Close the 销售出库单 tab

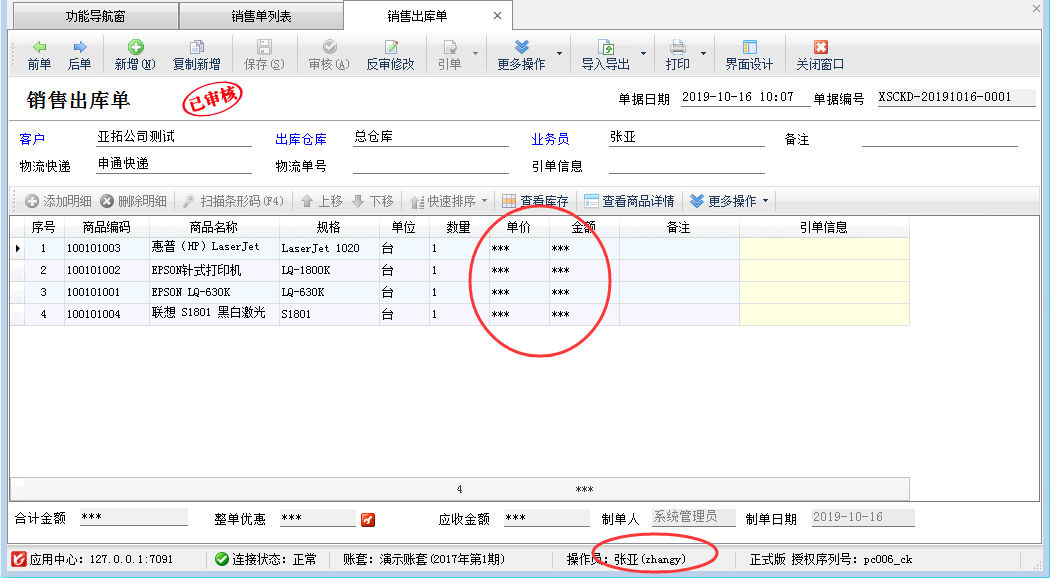(497, 16)
